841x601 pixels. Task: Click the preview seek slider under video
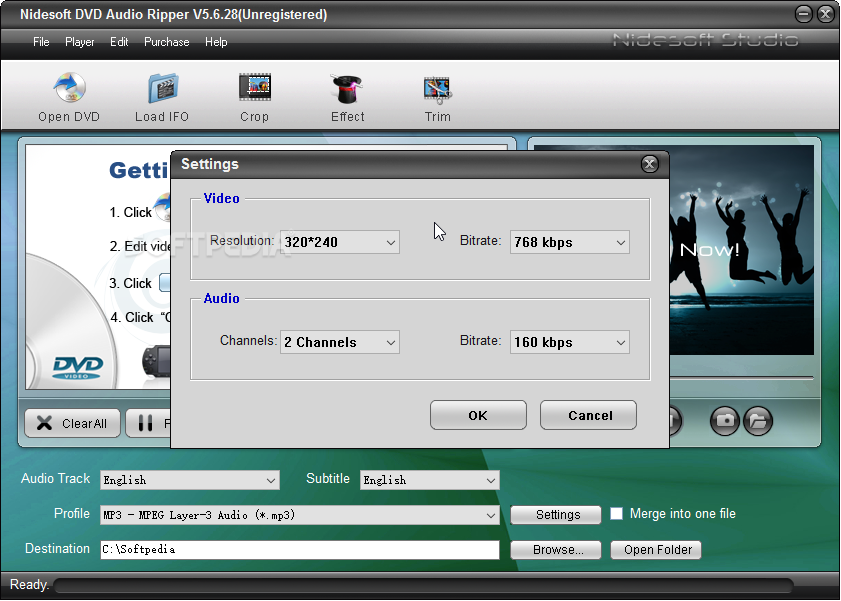[742, 378]
